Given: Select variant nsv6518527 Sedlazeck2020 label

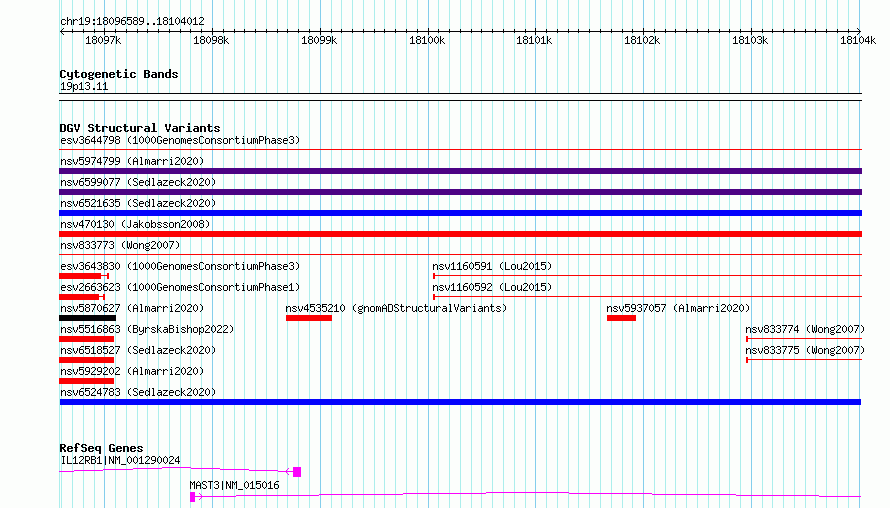Looking at the screenshot, I should [138, 350].
